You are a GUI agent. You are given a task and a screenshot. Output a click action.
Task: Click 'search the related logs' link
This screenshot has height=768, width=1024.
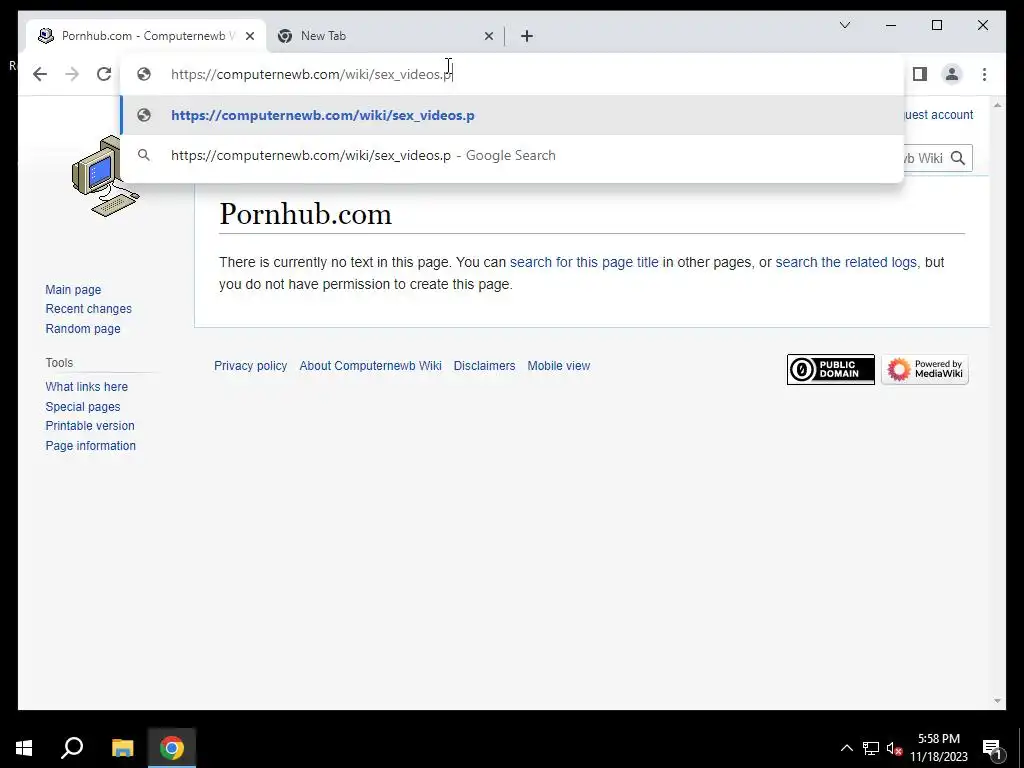[846, 262]
